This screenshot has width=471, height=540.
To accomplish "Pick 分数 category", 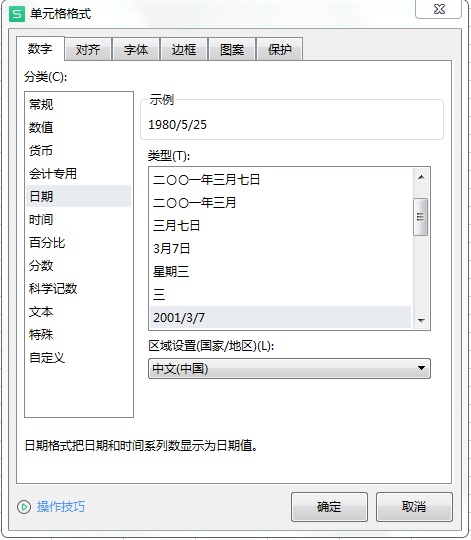I will click(x=78, y=266).
